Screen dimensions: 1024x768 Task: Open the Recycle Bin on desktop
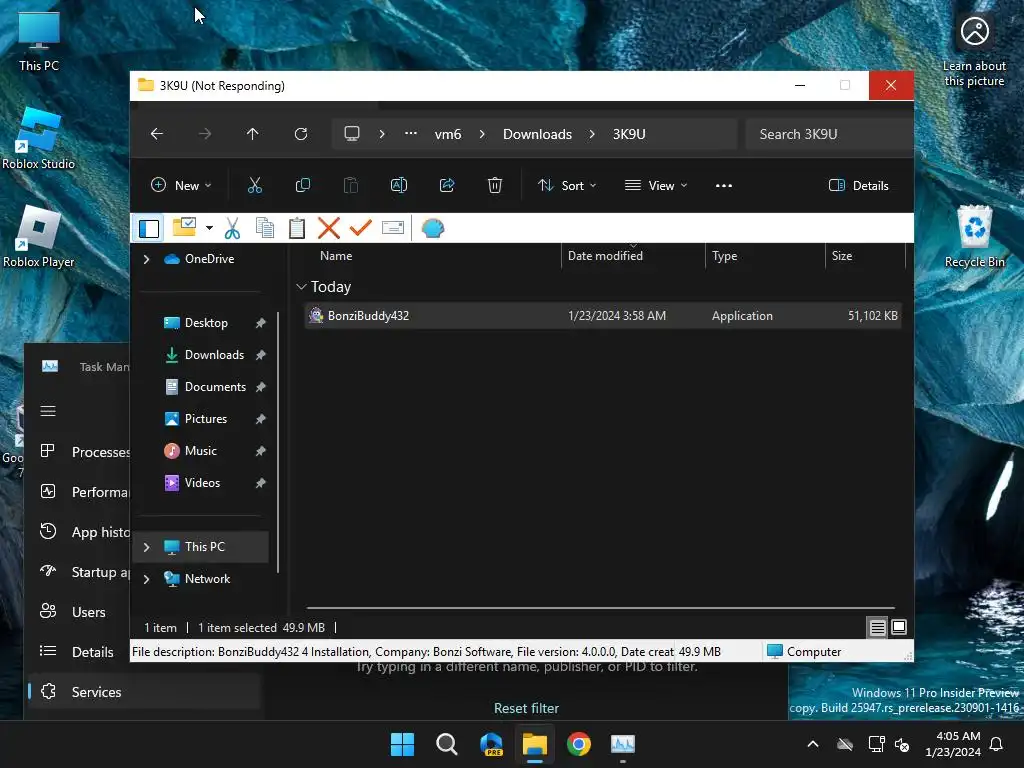pyautogui.click(x=974, y=236)
